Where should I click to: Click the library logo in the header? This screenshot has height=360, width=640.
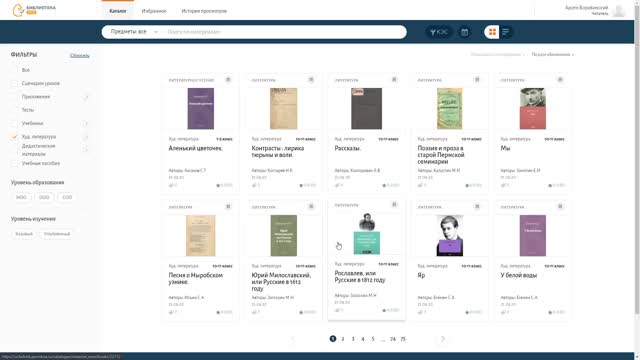(34, 10)
